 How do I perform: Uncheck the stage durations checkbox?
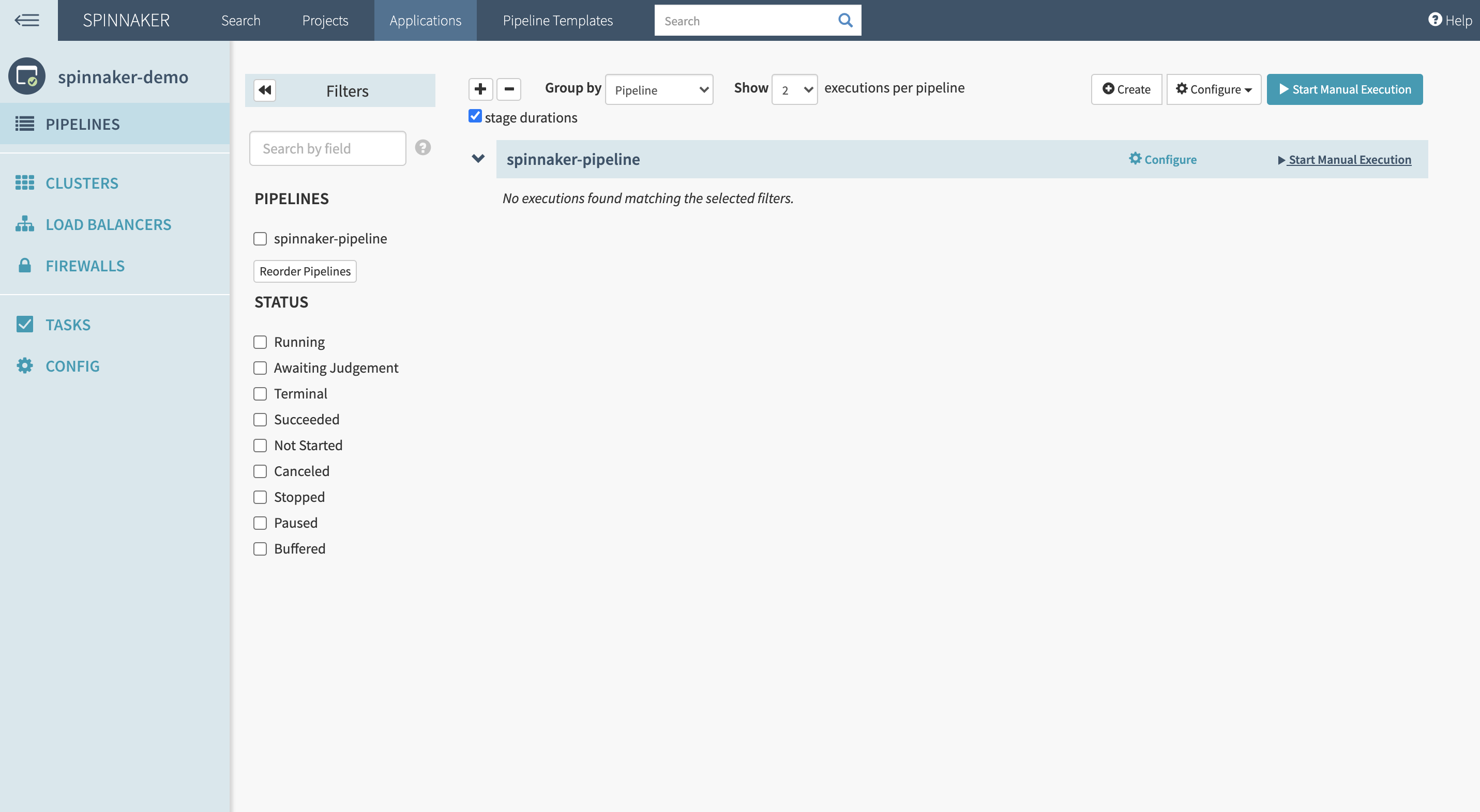pyautogui.click(x=475, y=116)
